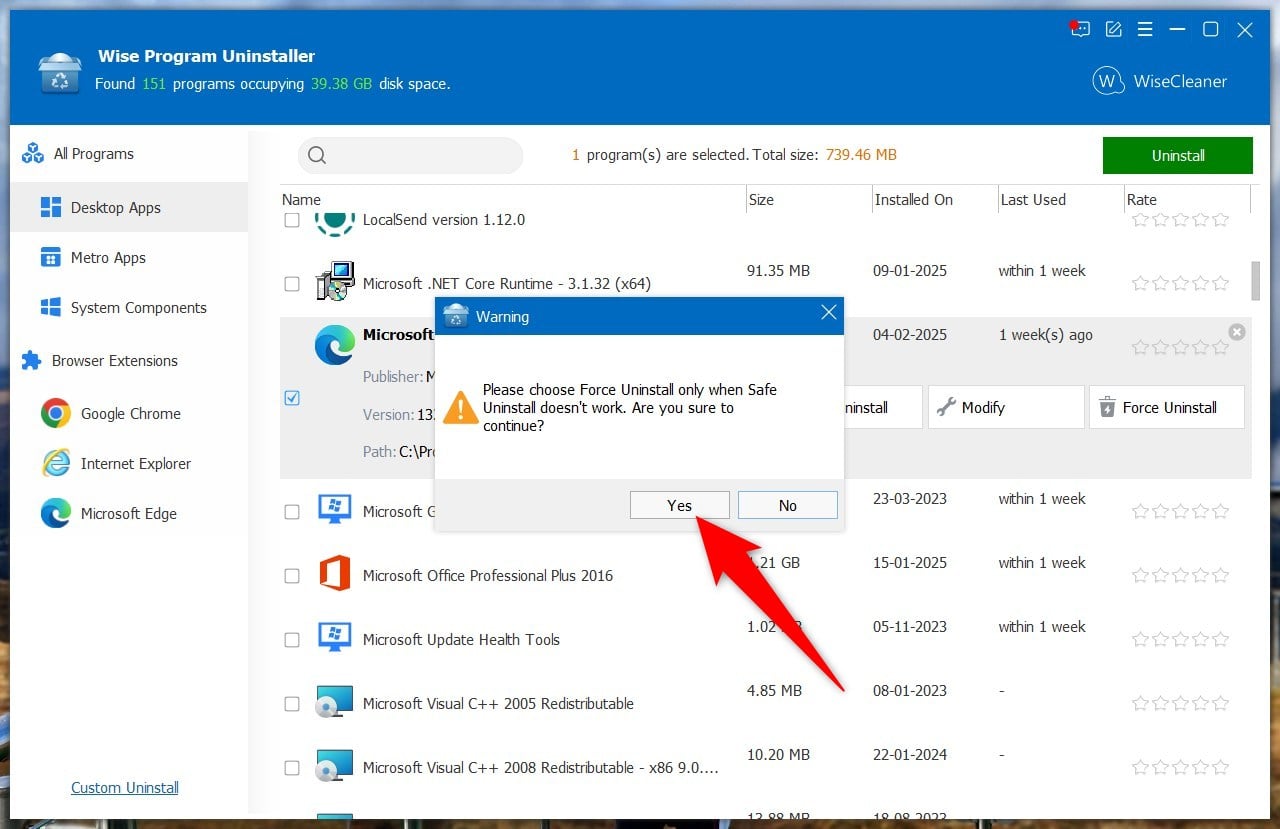Check the LocalSend version 1.12.0 checkbox

tap(292, 220)
